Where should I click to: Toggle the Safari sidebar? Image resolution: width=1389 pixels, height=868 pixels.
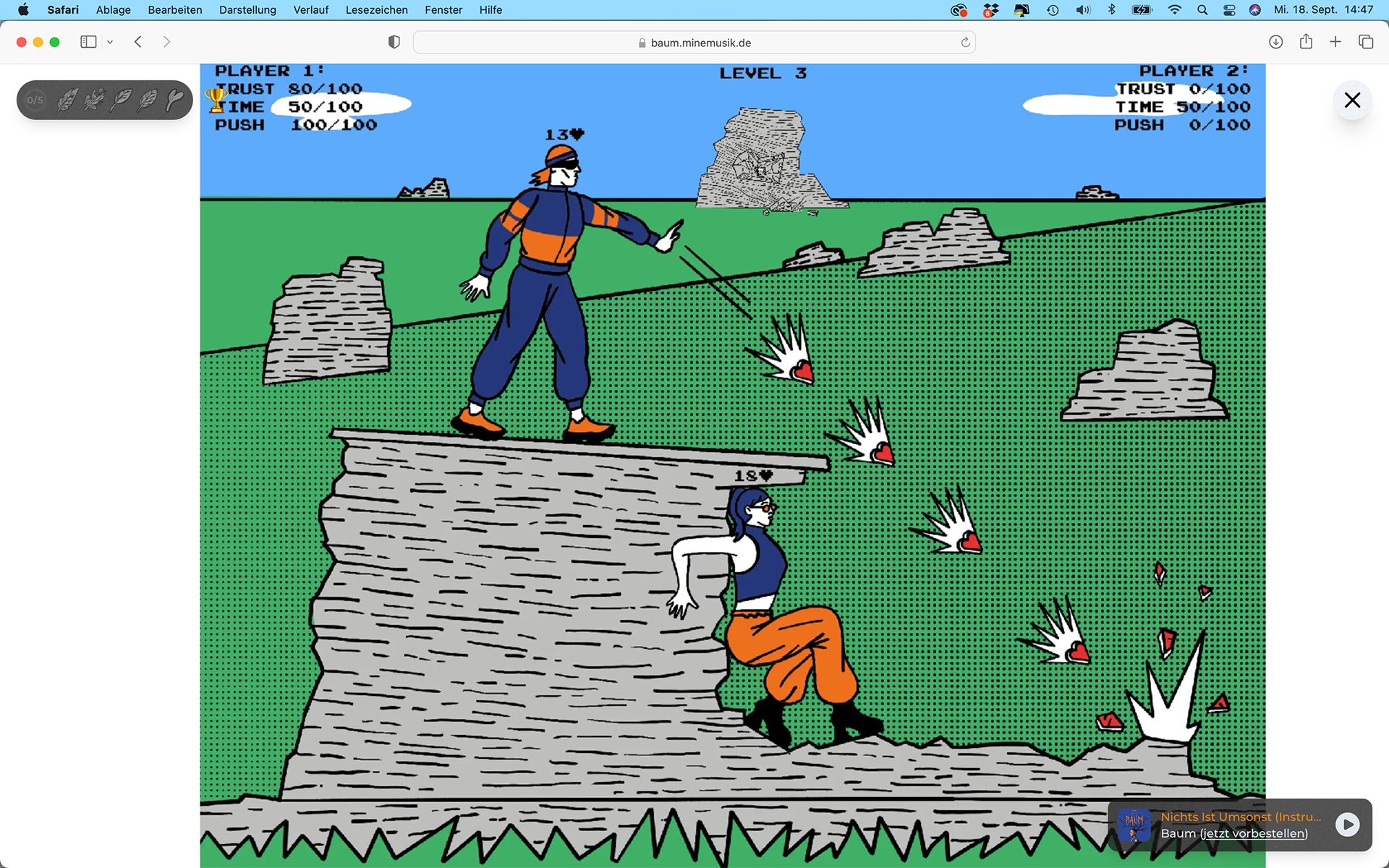88,42
